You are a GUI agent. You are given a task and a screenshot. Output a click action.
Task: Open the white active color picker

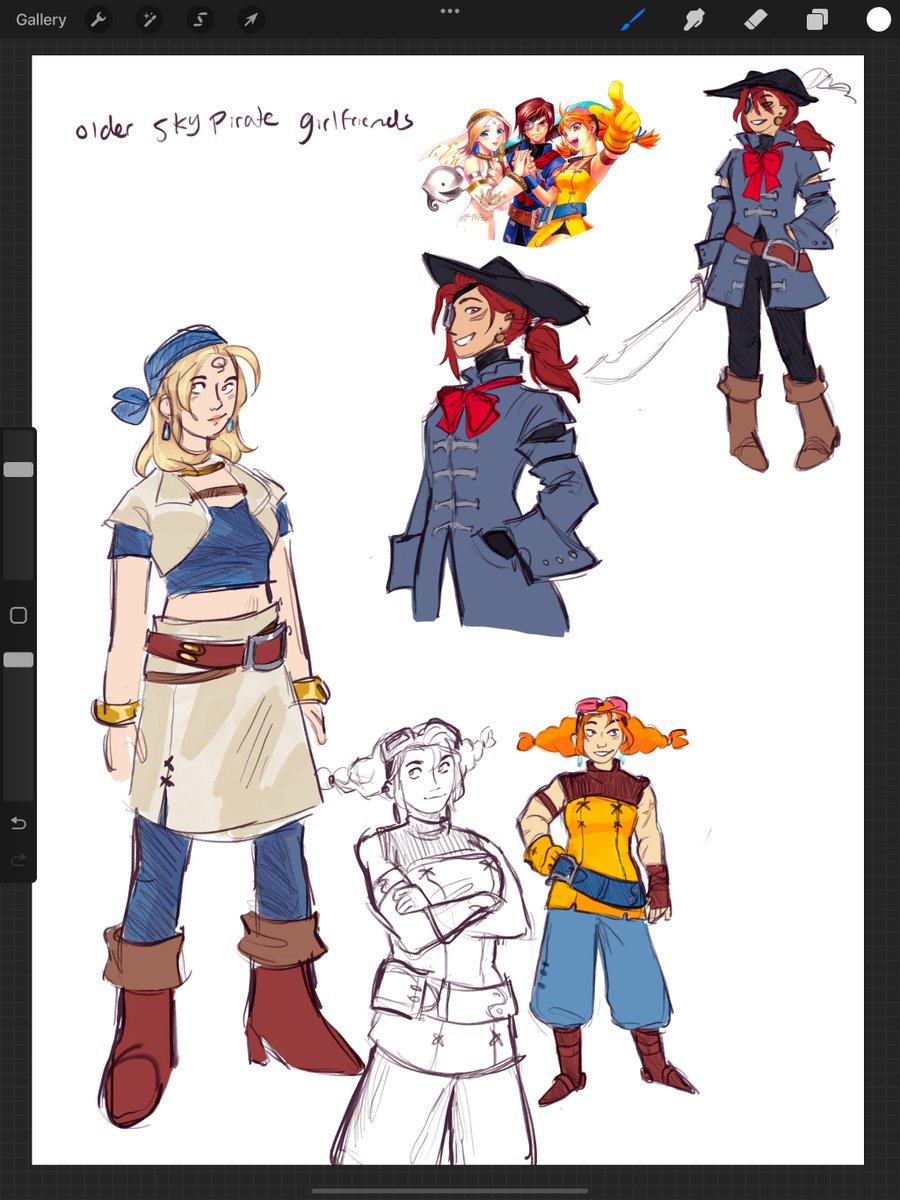tap(878, 19)
